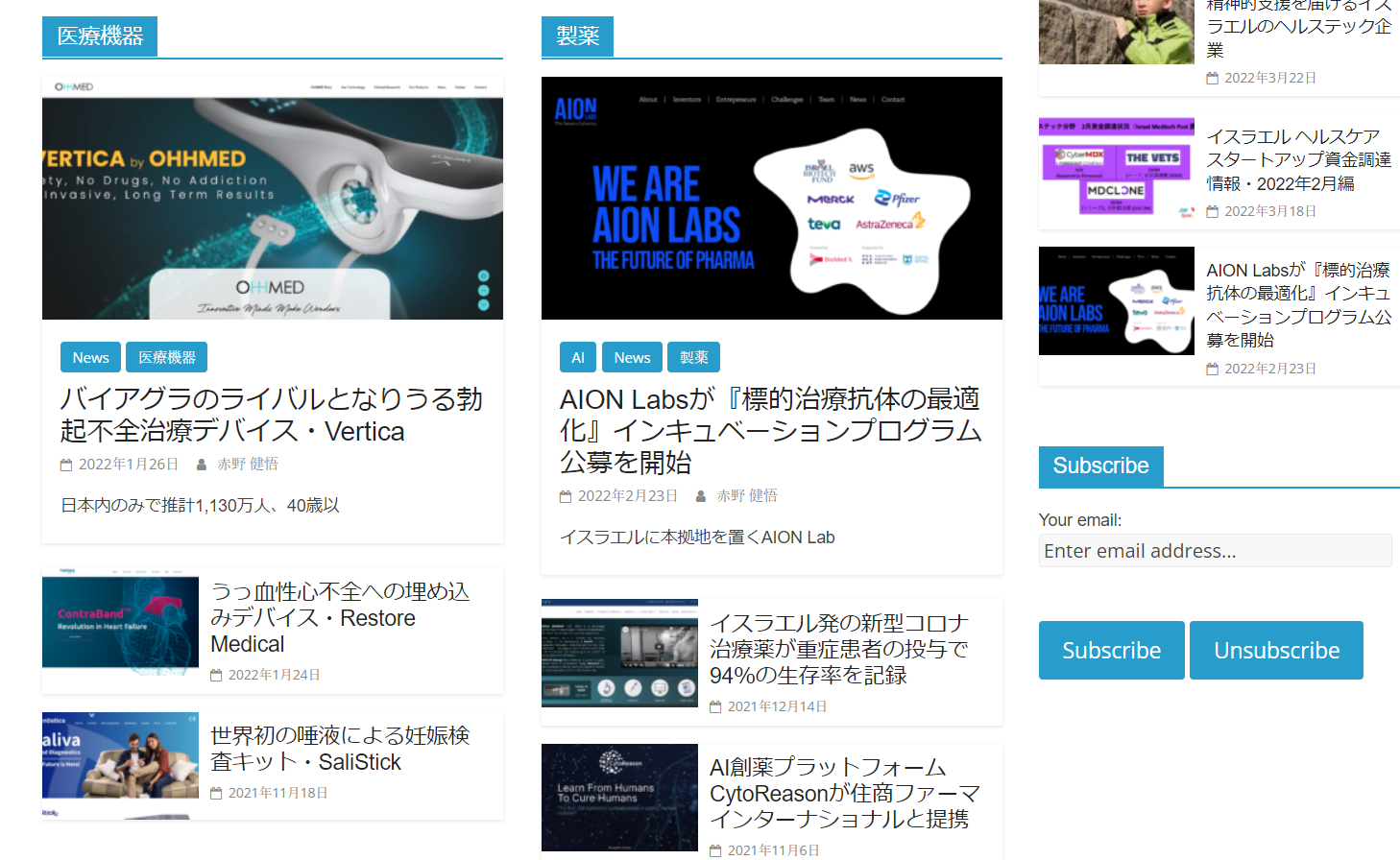Open the うっ血性心不全 Restore Medical article link
1400x860 pixels.
341,617
